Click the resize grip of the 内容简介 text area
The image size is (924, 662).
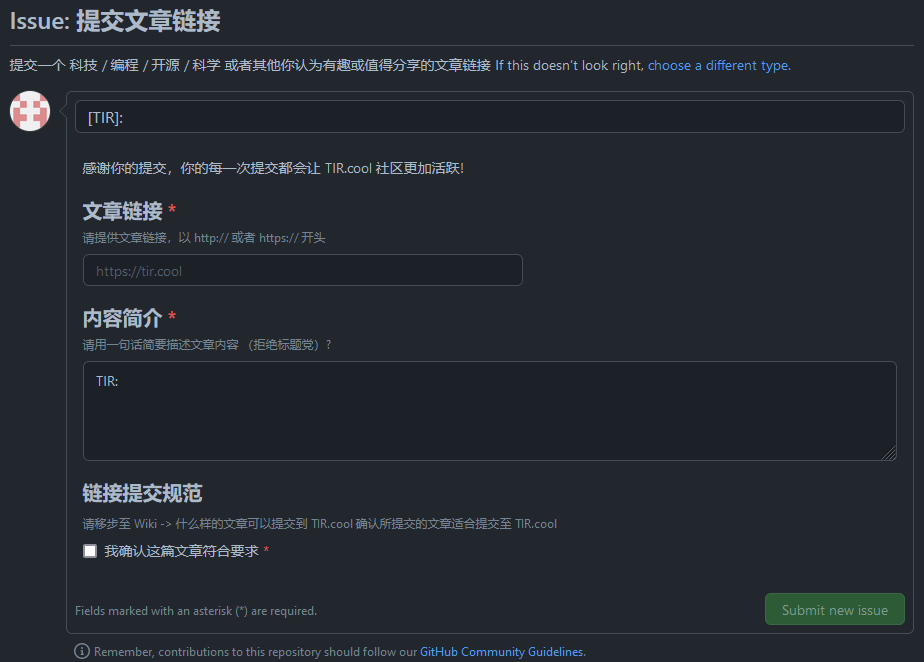[889, 453]
